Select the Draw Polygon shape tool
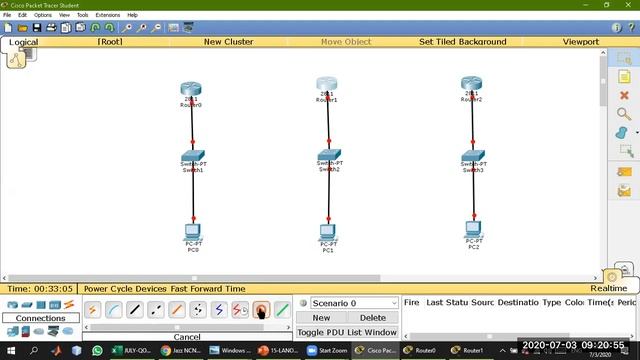 pyautogui.click(x=621, y=133)
